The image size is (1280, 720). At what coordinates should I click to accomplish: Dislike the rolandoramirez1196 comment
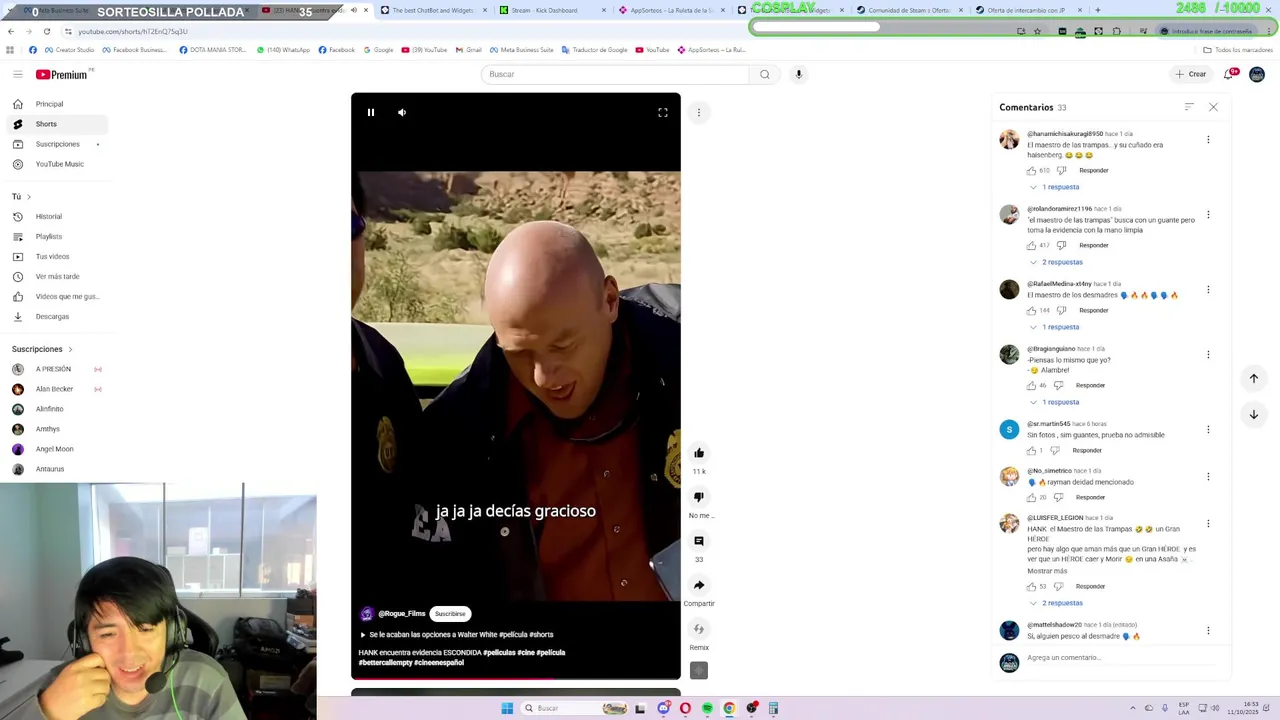click(1062, 245)
